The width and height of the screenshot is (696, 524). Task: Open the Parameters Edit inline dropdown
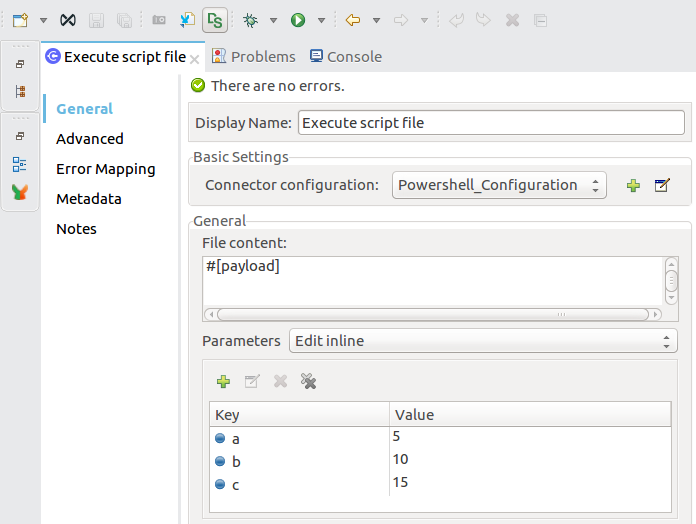(483, 341)
